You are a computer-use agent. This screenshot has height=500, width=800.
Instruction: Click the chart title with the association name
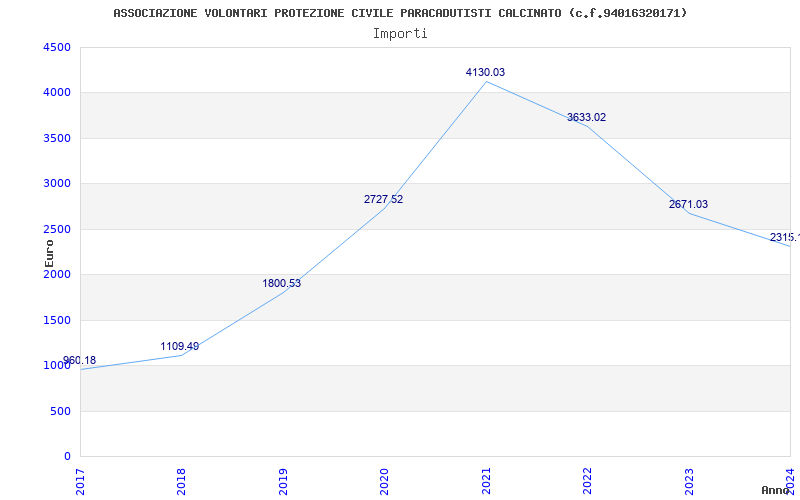pyautogui.click(x=400, y=13)
